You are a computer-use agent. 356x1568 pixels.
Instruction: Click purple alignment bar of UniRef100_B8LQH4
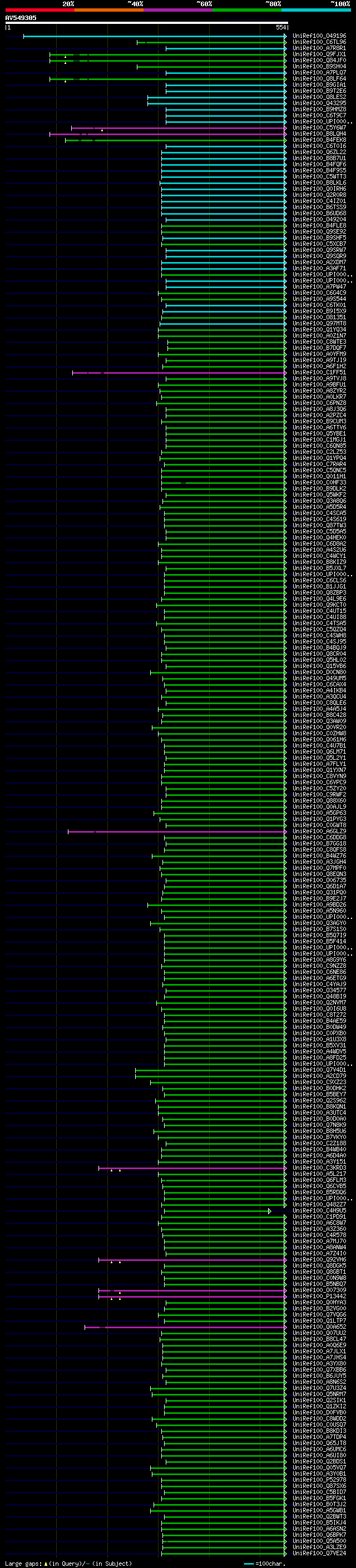pos(168,134)
